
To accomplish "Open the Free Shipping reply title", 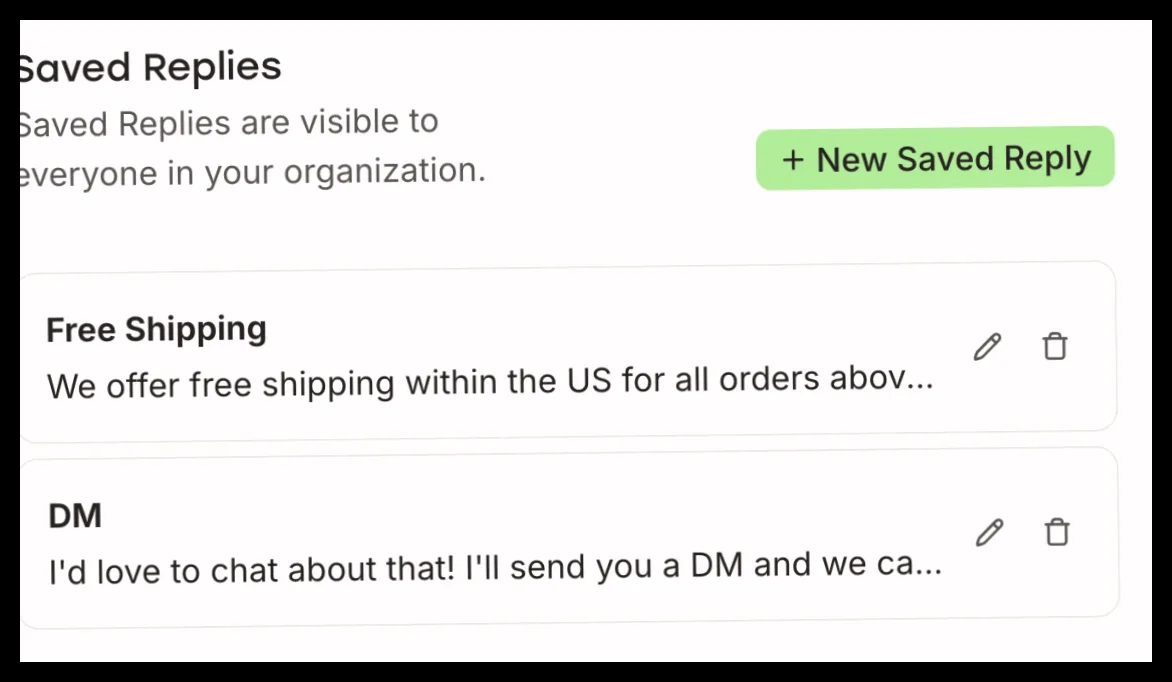I will (x=156, y=330).
